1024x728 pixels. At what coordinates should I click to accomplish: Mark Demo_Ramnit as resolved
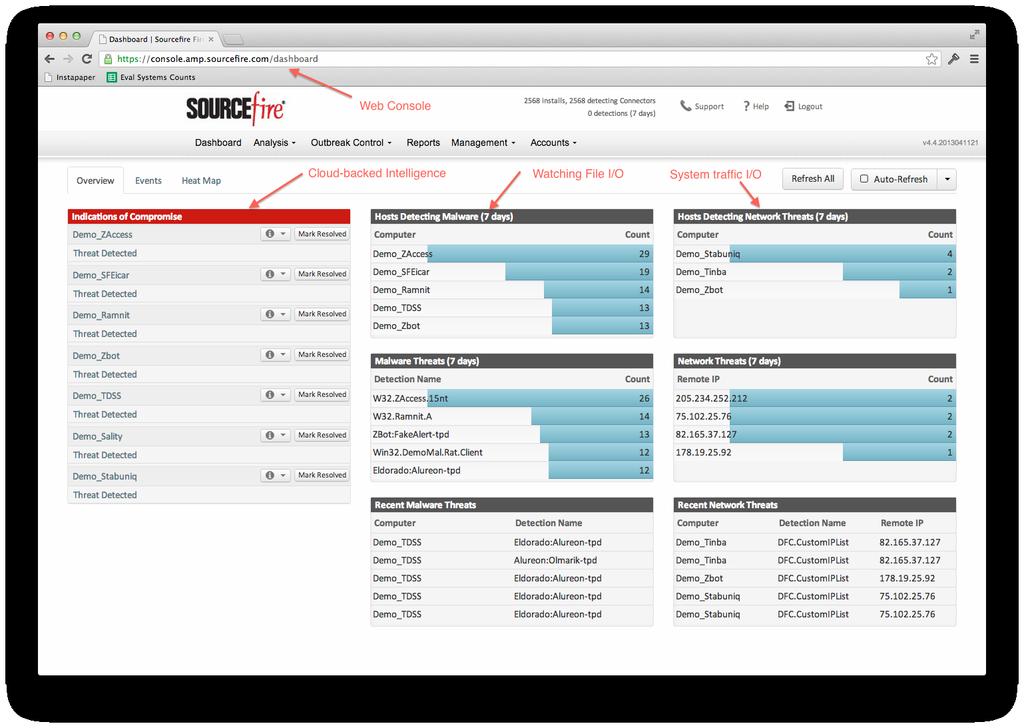[322, 314]
